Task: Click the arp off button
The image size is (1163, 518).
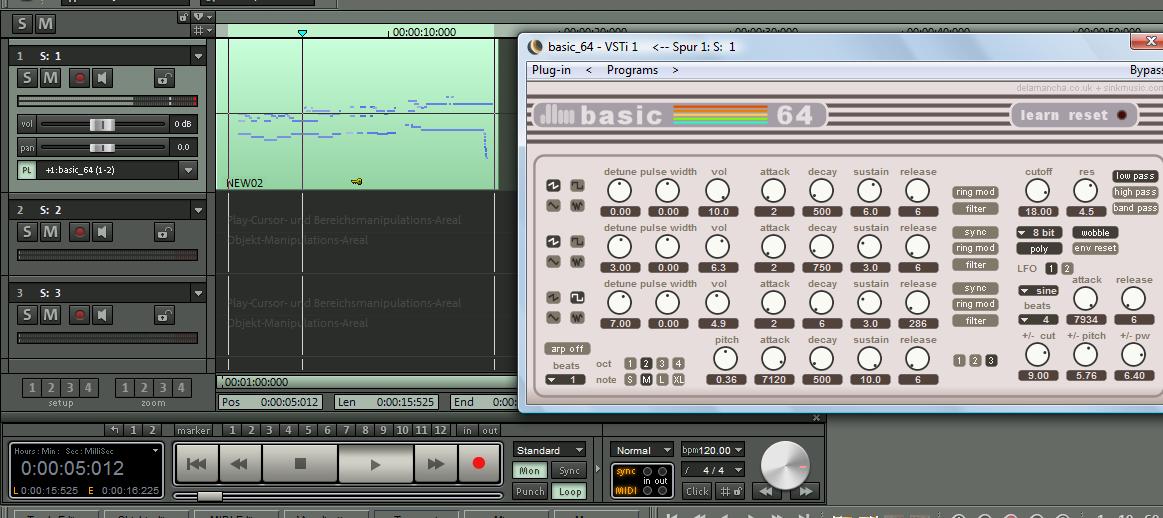Action: pyautogui.click(x=567, y=349)
